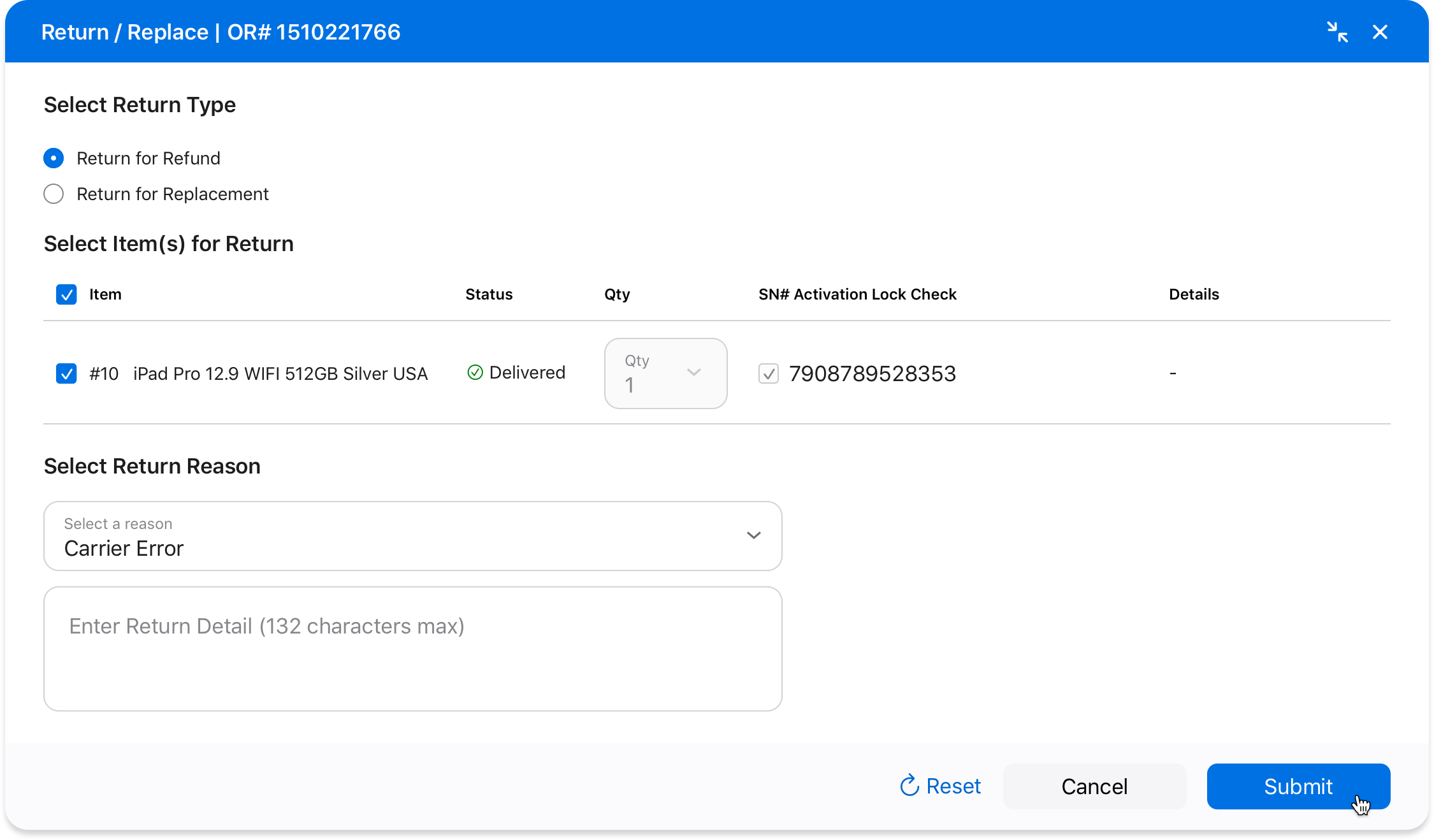Close the Return / Replace dialog
1434x840 pixels.
pyautogui.click(x=1380, y=32)
